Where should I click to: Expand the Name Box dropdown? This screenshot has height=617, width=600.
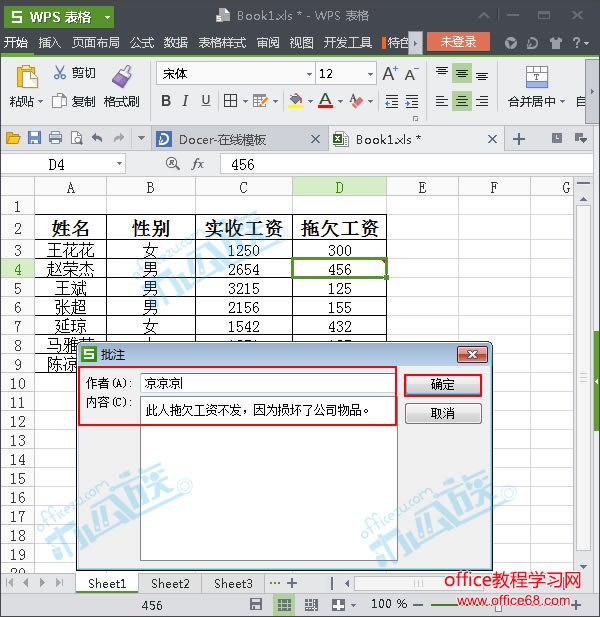119,164
